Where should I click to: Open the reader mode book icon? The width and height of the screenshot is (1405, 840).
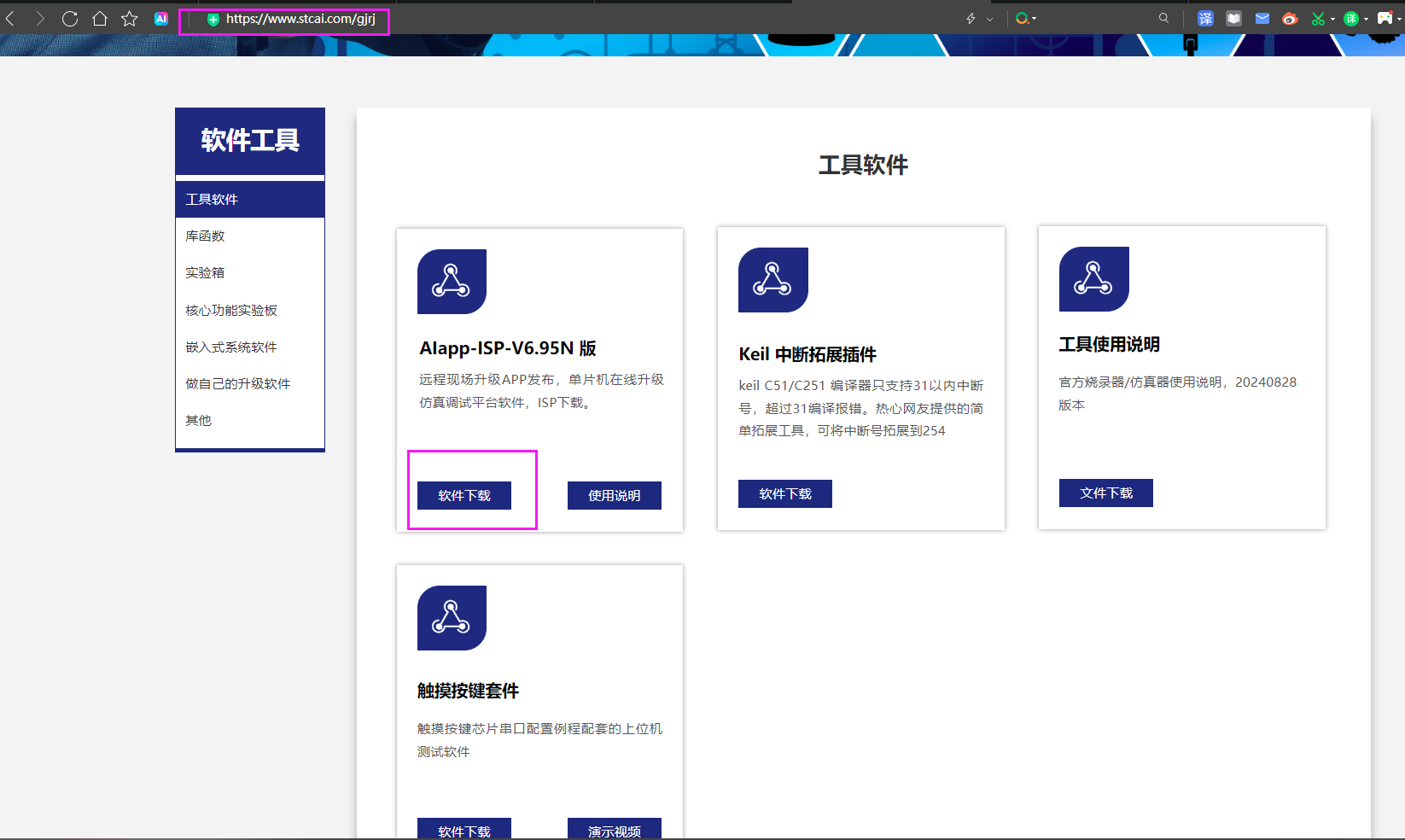pyautogui.click(x=1234, y=19)
